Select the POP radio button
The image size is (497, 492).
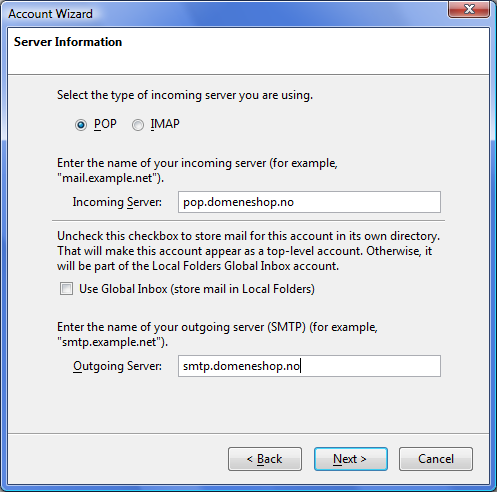pos(81,125)
